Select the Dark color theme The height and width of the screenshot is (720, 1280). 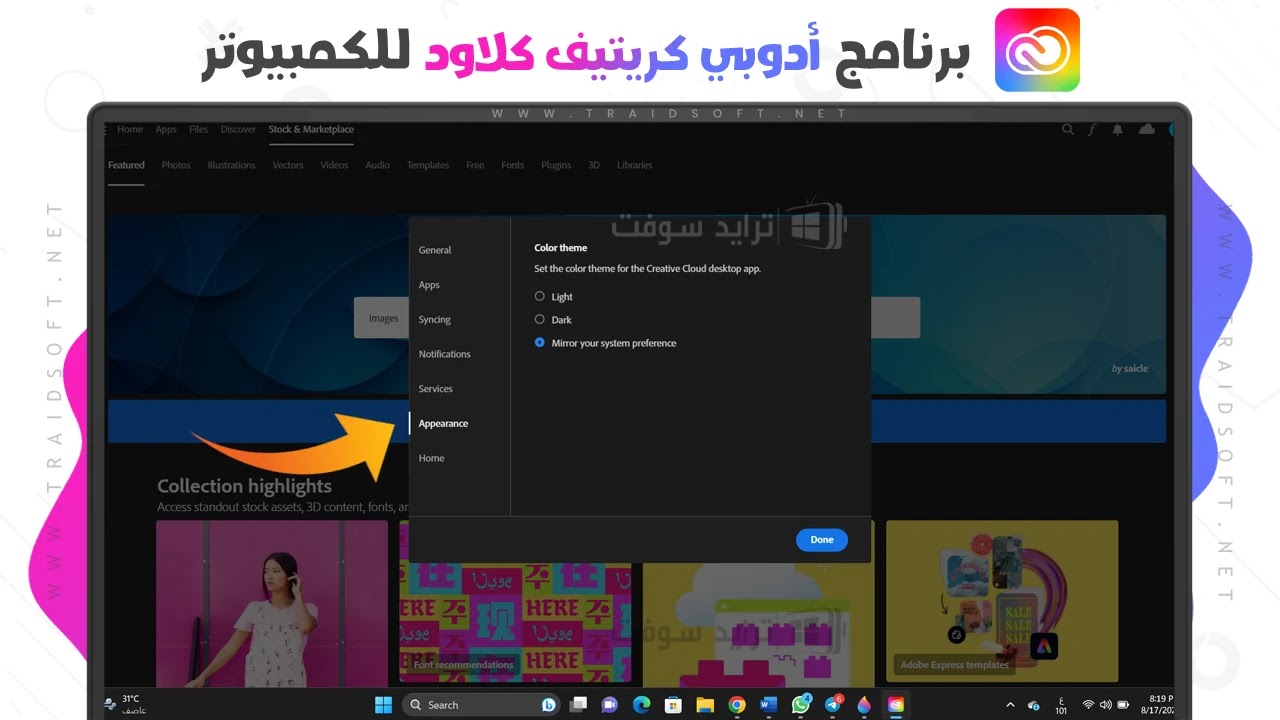click(x=540, y=319)
